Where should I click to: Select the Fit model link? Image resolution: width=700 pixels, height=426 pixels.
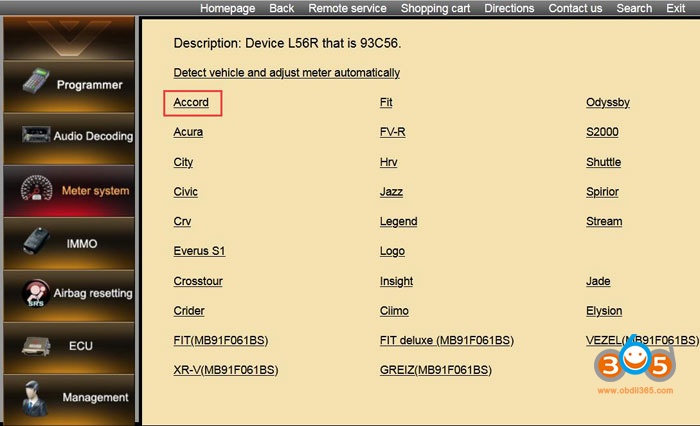386,102
